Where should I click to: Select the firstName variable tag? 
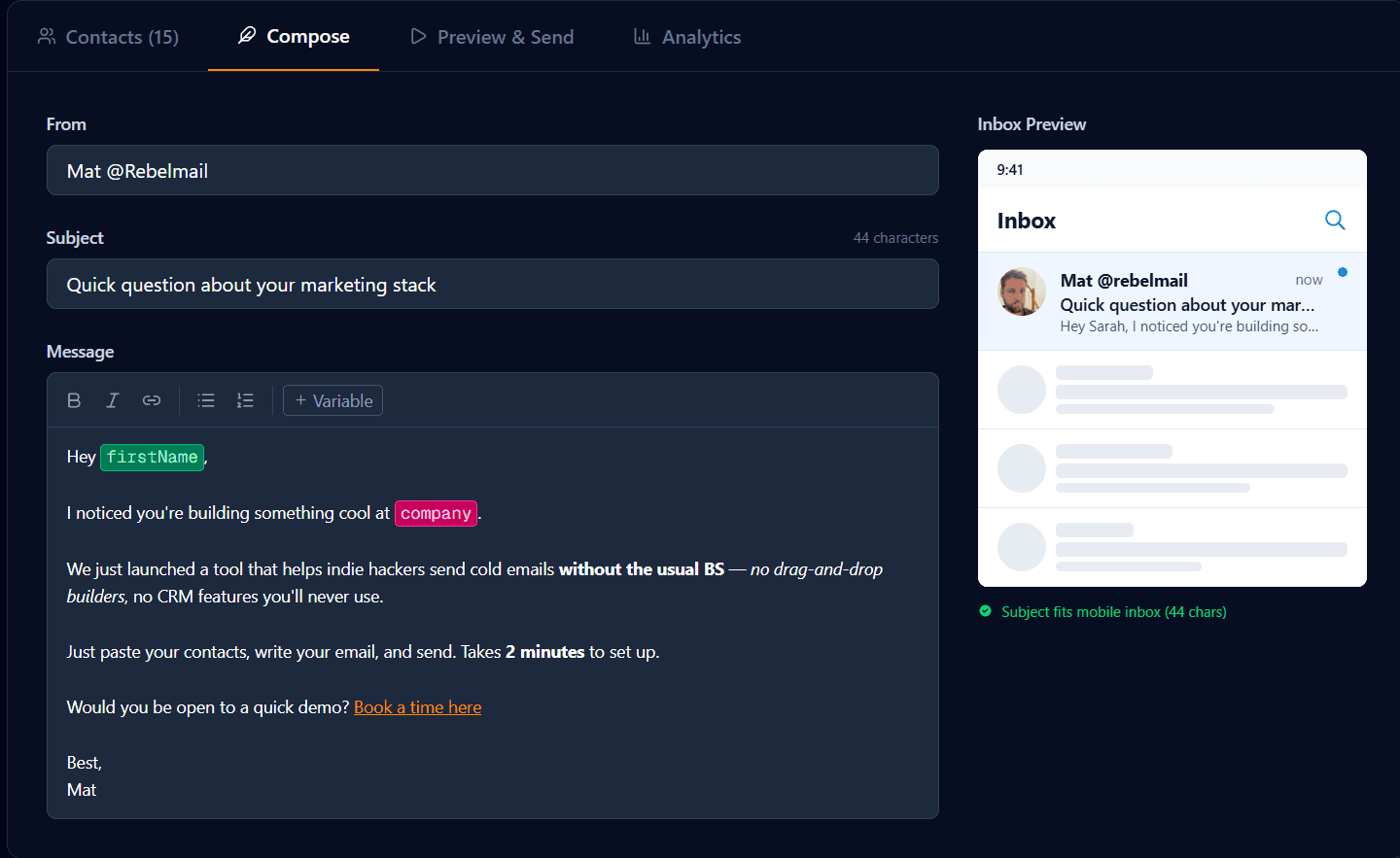pyautogui.click(x=152, y=457)
